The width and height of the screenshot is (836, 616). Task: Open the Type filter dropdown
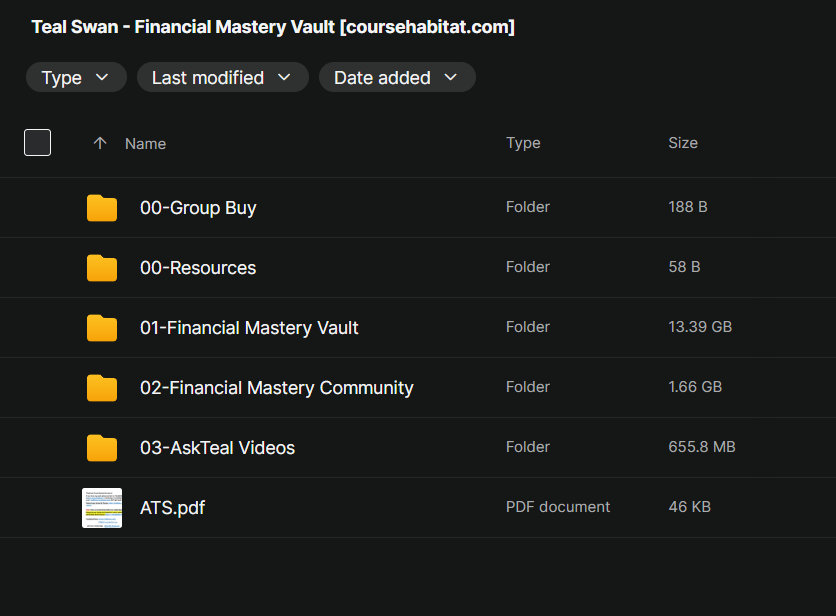[76, 77]
